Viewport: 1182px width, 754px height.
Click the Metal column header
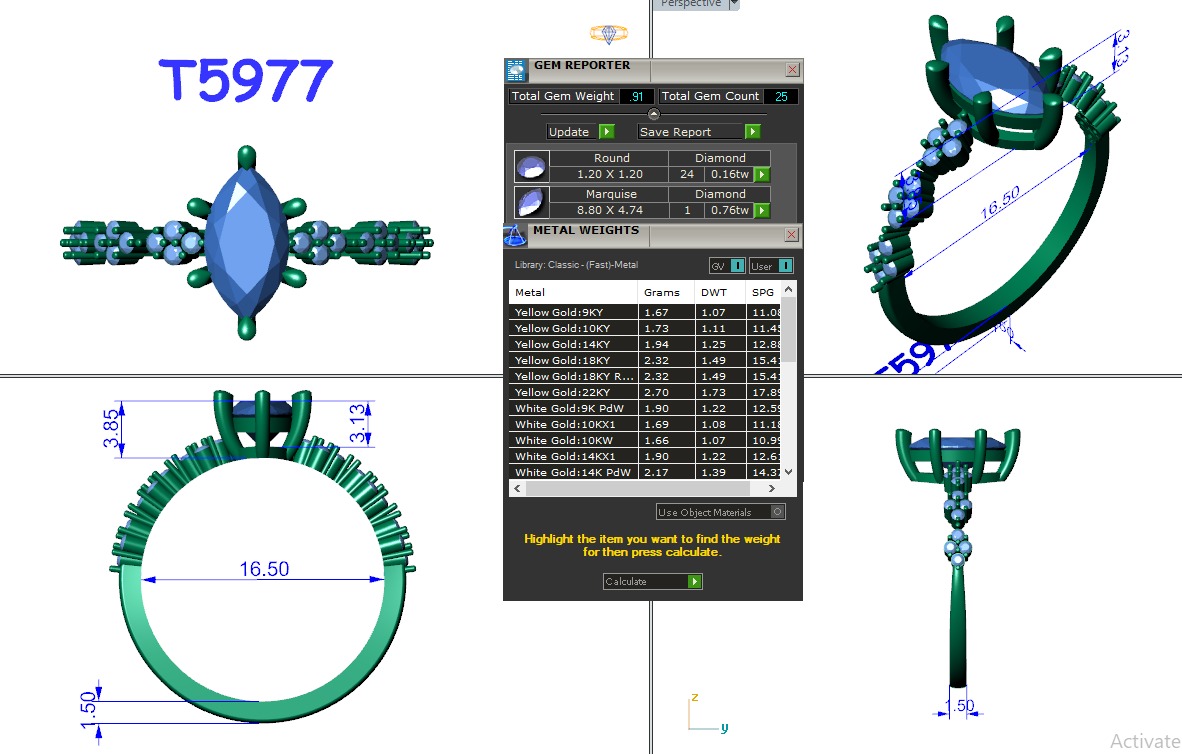573,293
